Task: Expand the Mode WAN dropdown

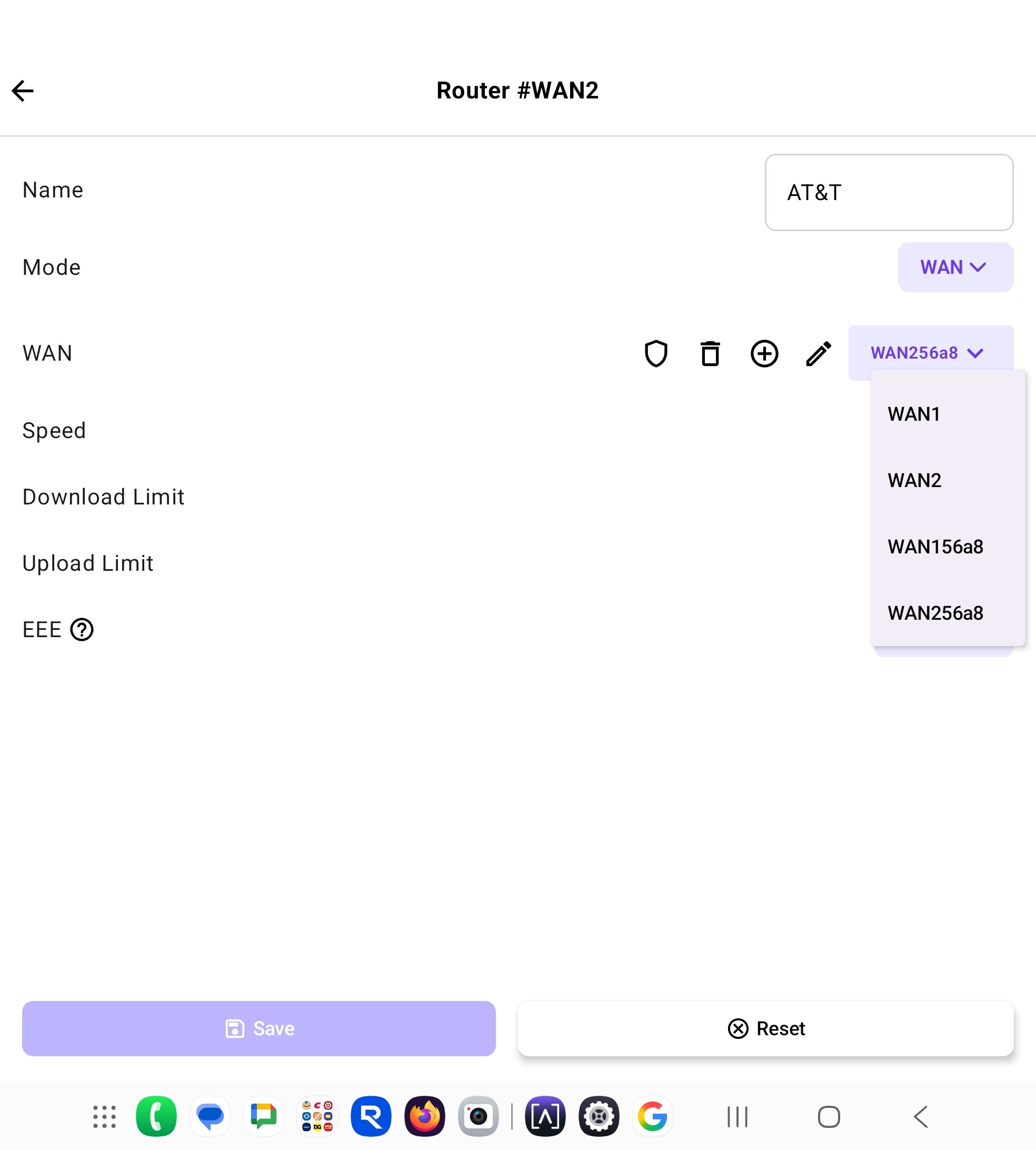Action: pyautogui.click(x=954, y=267)
